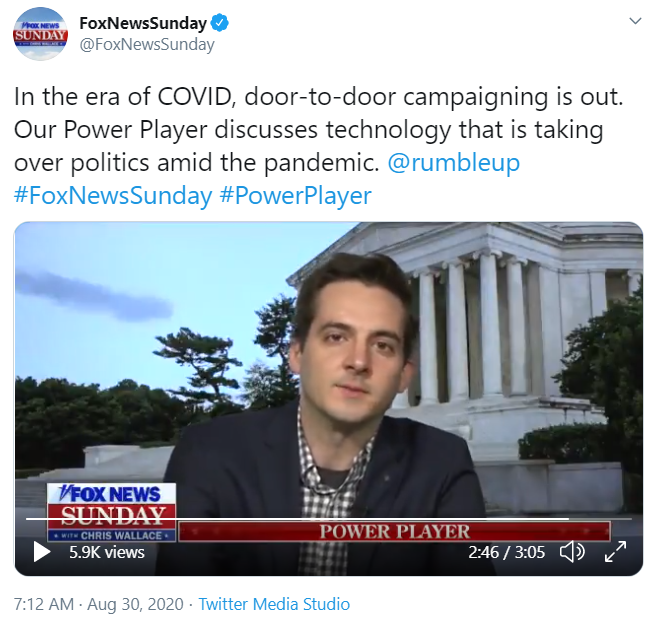Open the Twitter Media Studio source link
The height and width of the screenshot is (625, 661).
coord(274,604)
